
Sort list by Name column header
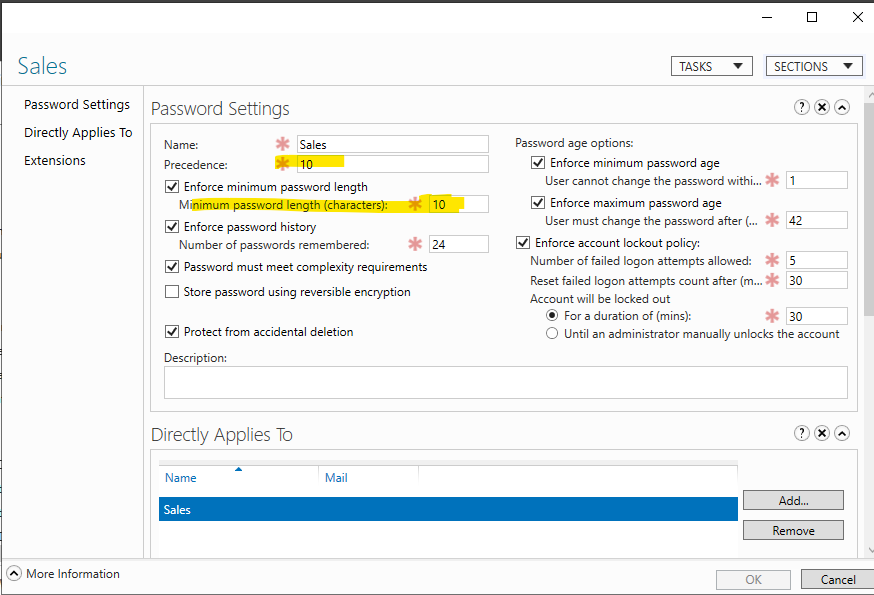pos(181,478)
